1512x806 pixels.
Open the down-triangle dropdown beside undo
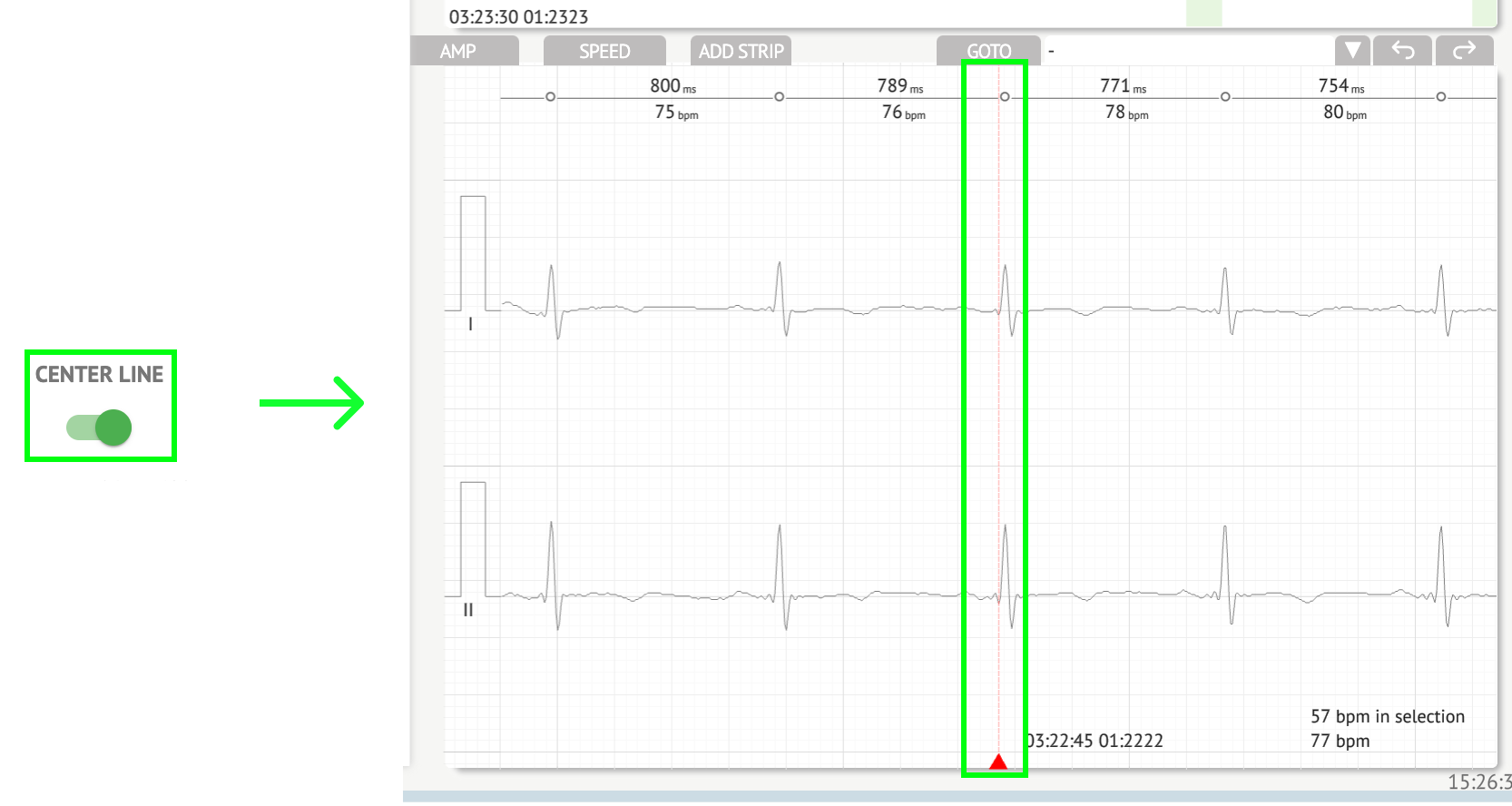(1352, 51)
